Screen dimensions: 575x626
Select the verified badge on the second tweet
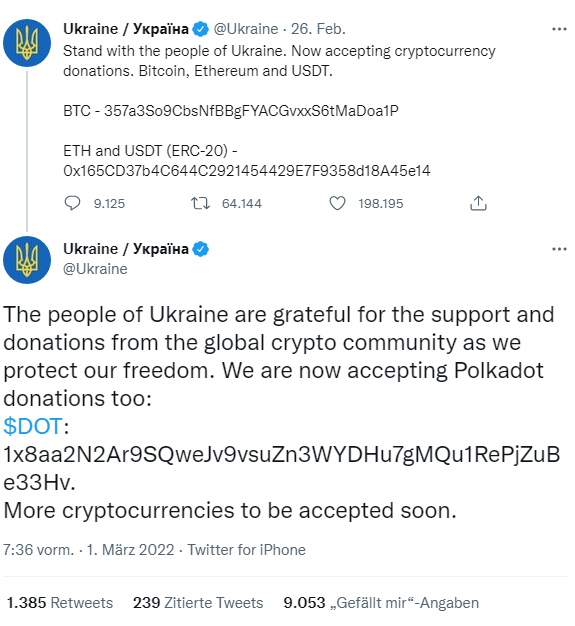click(x=200, y=249)
